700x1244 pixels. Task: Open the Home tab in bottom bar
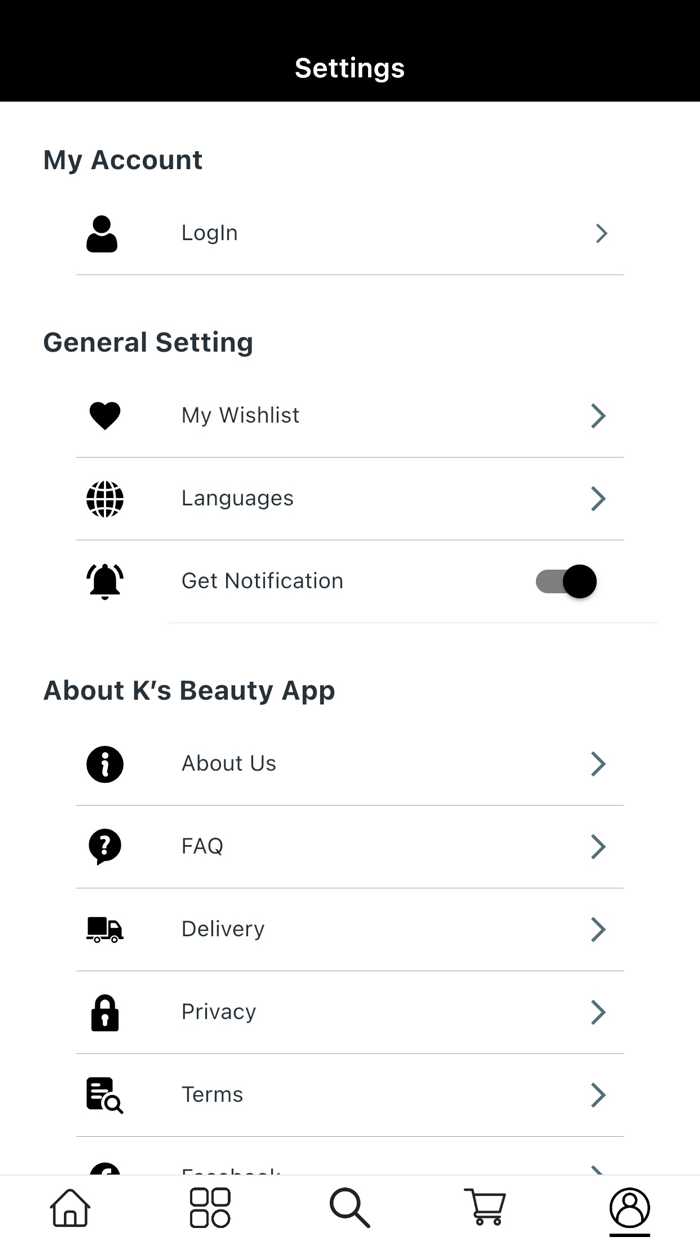point(70,1208)
